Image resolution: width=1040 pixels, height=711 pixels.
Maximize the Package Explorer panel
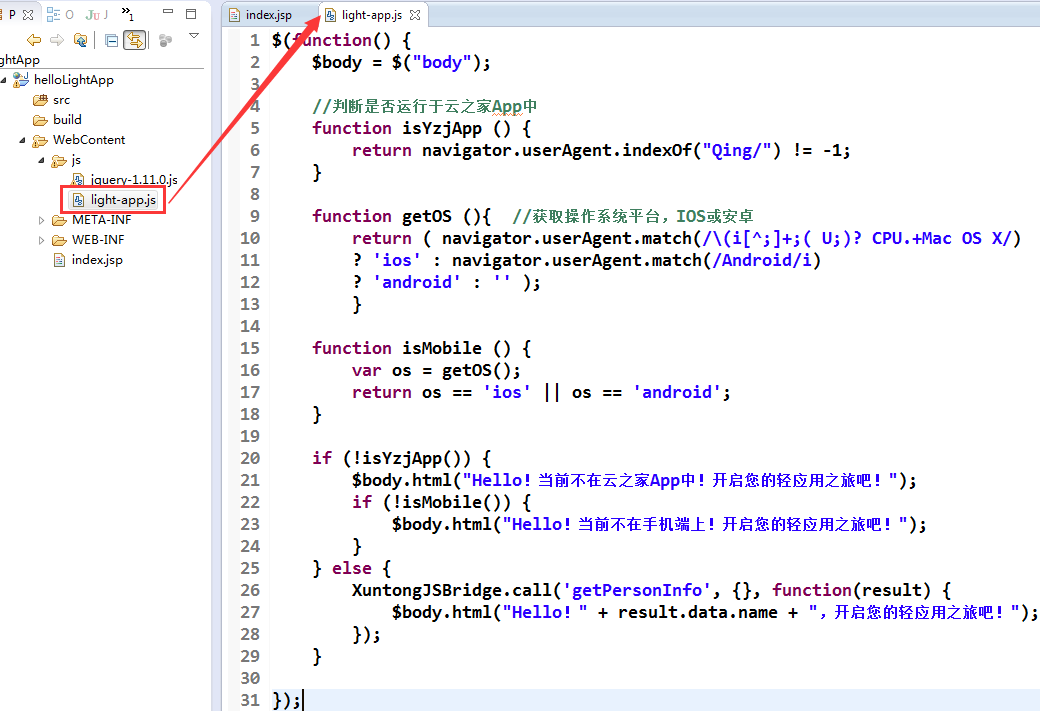point(190,14)
